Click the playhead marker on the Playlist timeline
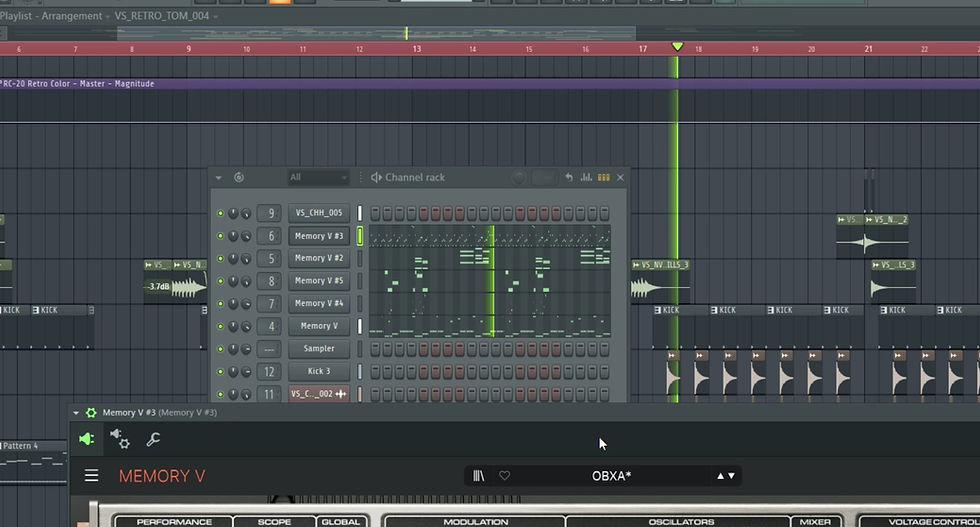 (677, 46)
